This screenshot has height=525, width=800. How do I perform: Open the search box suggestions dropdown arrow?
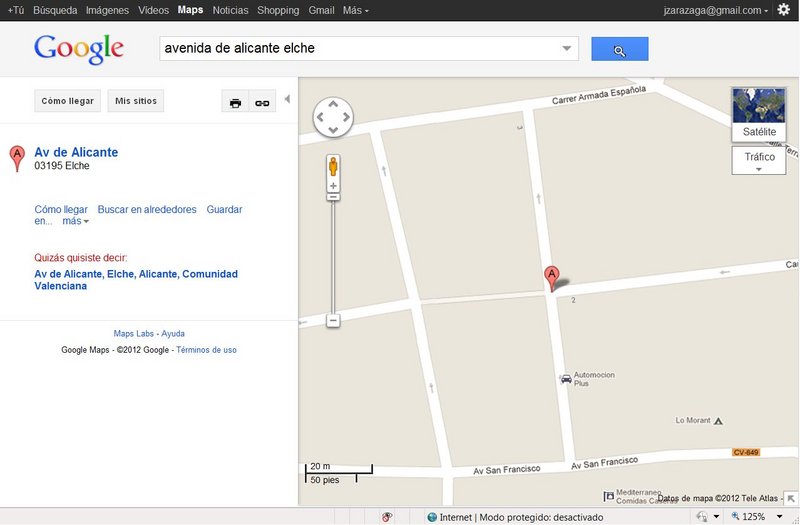point(566,48)
